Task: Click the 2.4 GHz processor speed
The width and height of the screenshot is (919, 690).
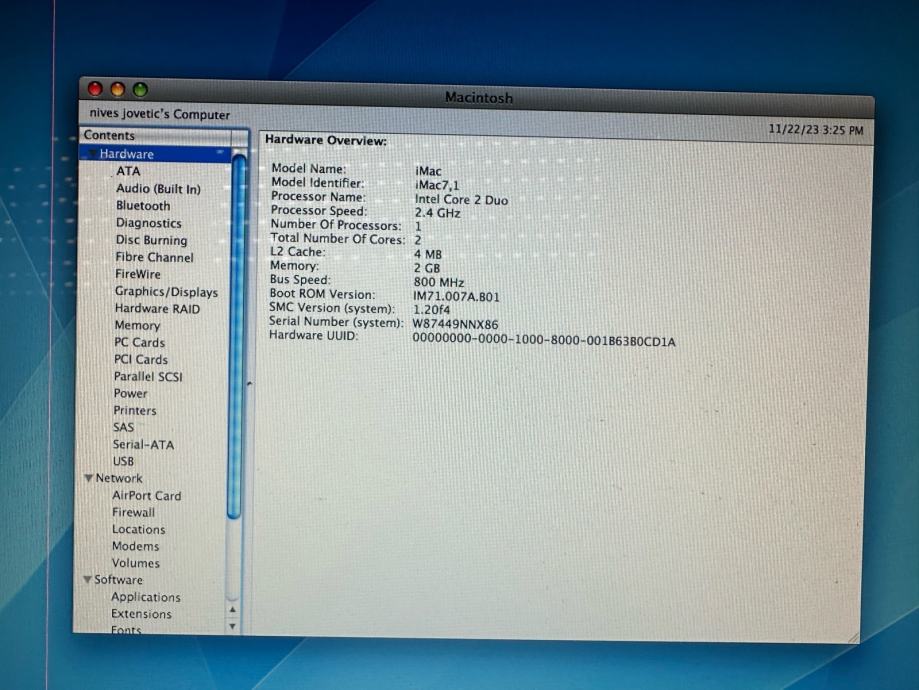Action: [437, 213]
